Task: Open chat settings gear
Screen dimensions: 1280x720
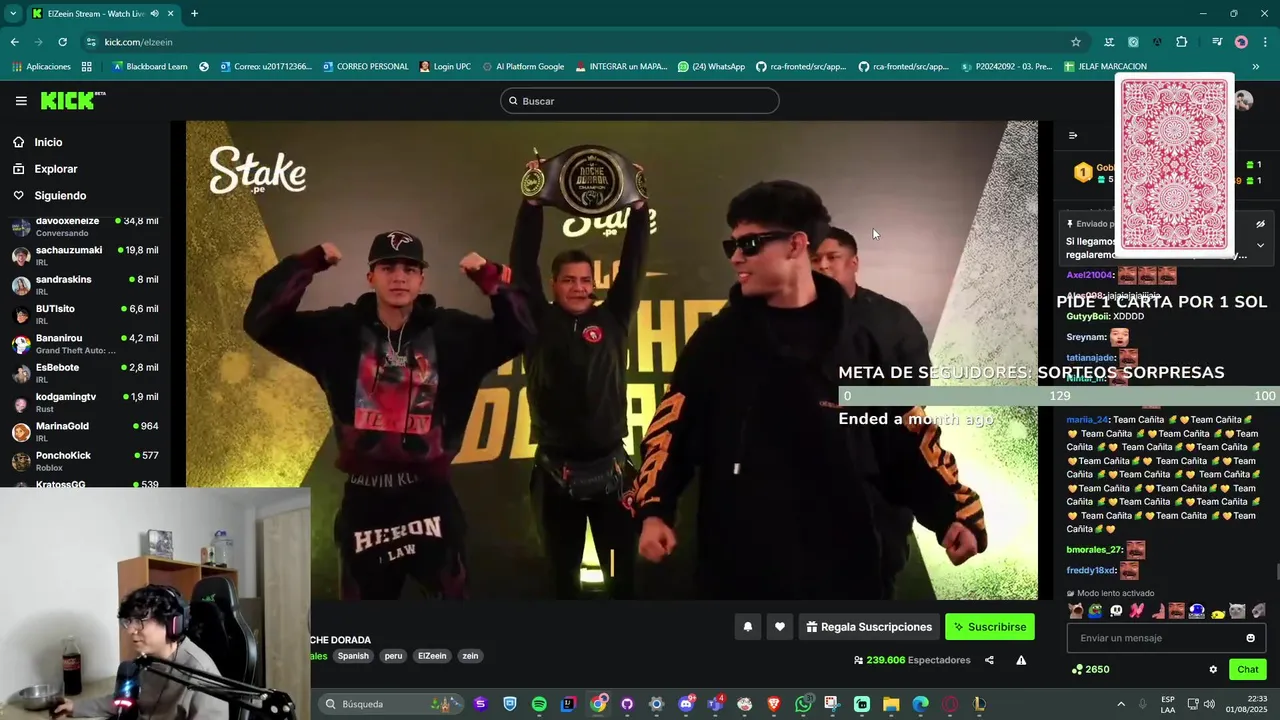Action: (x=1213, y=670)
